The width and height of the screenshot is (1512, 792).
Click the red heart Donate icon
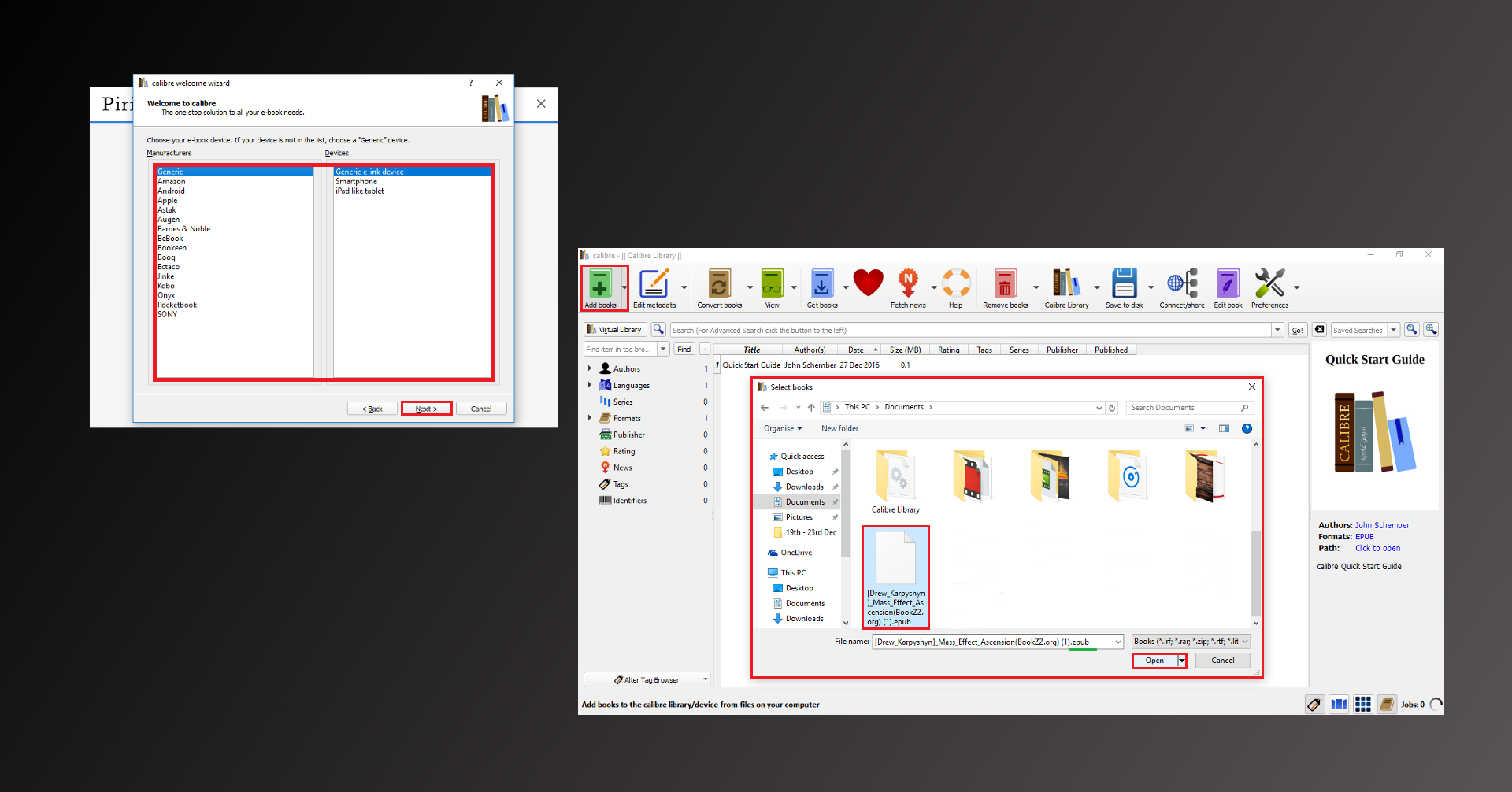point(868,283)
